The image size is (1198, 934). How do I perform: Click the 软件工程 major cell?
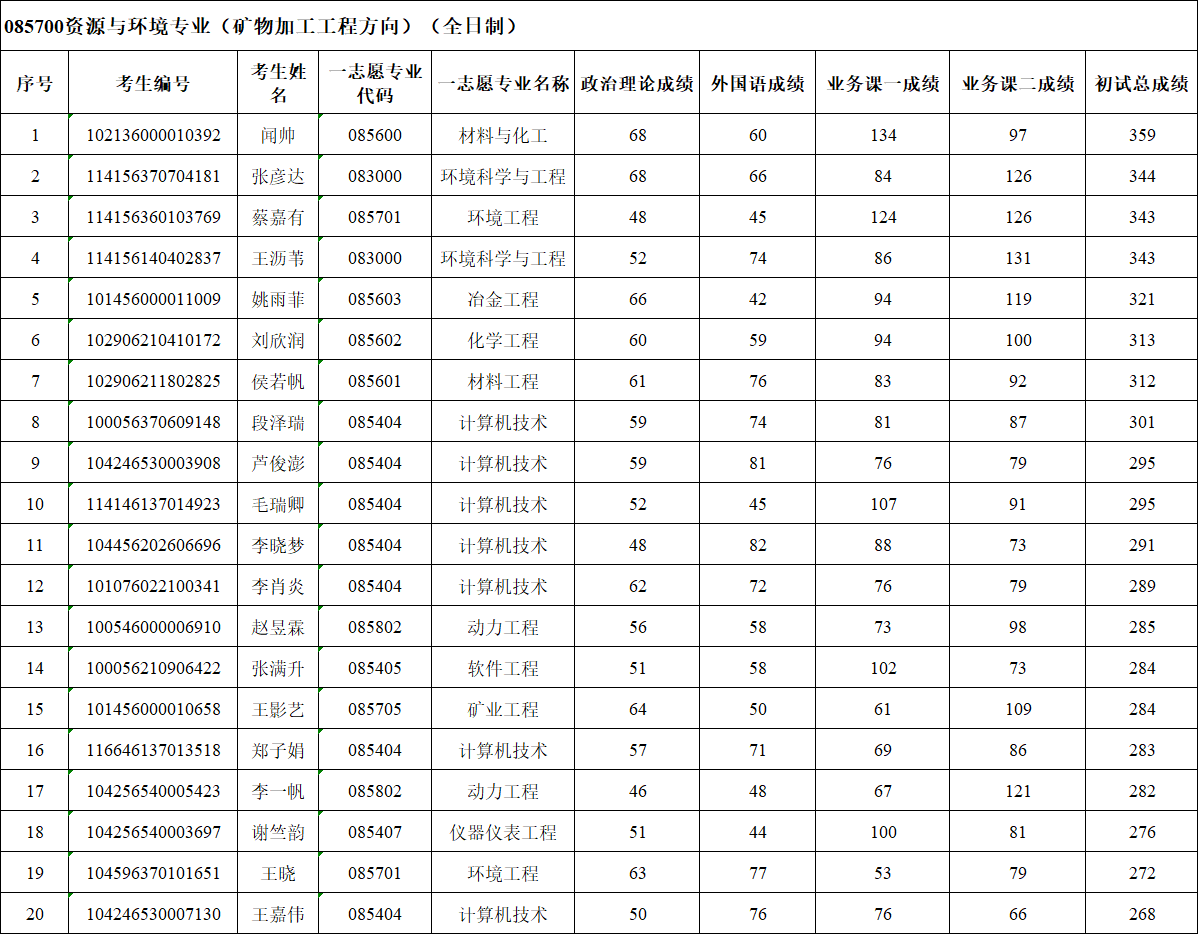point(503,668)
